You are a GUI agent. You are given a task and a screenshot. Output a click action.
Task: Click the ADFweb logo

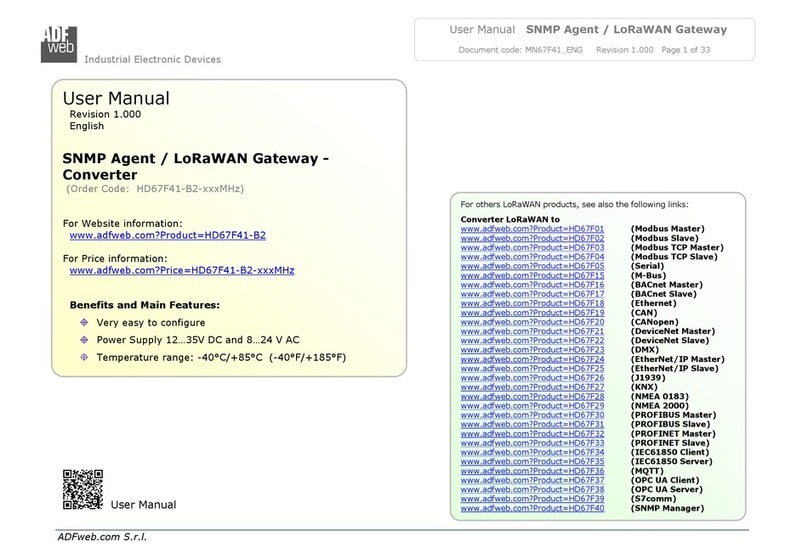click(59, 44)
